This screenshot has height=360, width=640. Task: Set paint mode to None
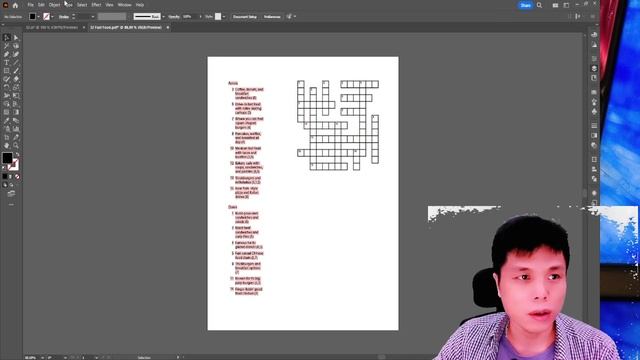17,177
